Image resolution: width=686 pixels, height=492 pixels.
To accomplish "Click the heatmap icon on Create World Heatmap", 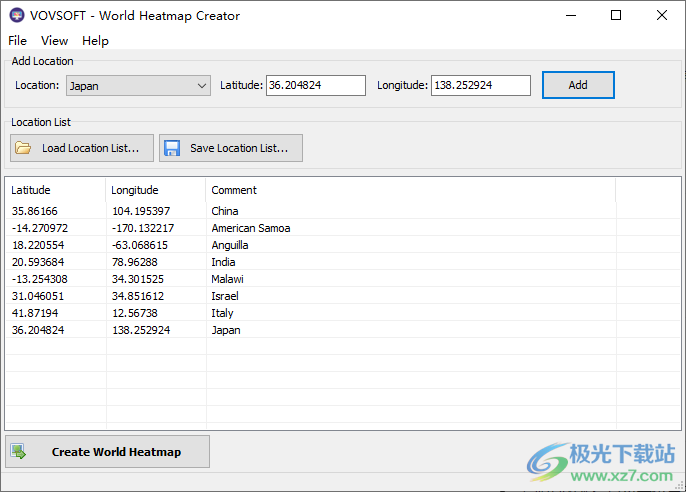I will 18,451.
